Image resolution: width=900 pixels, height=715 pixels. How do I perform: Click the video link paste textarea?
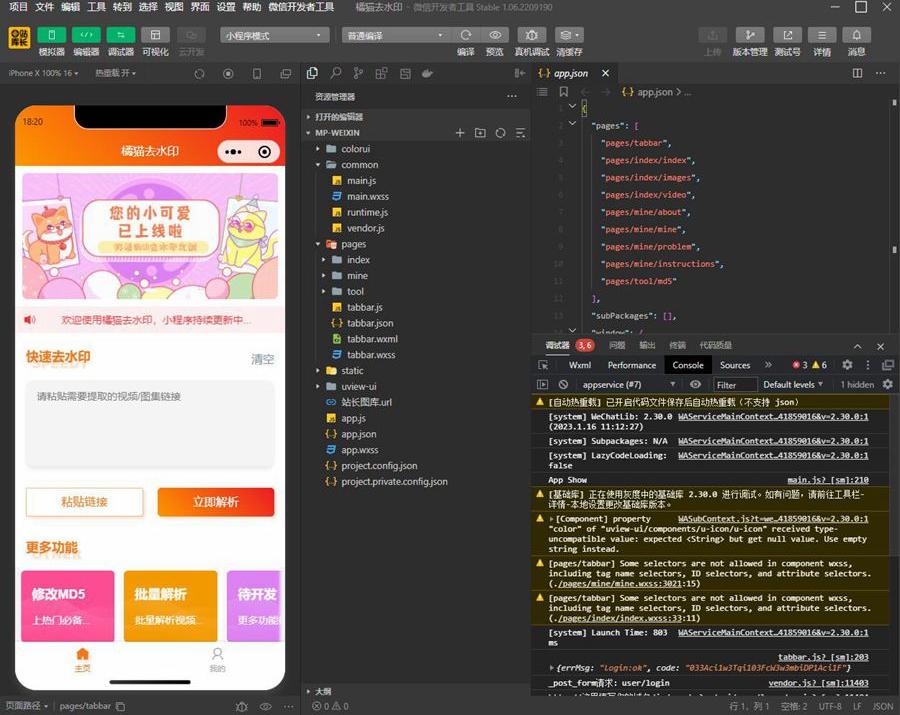tap(150, 425)
